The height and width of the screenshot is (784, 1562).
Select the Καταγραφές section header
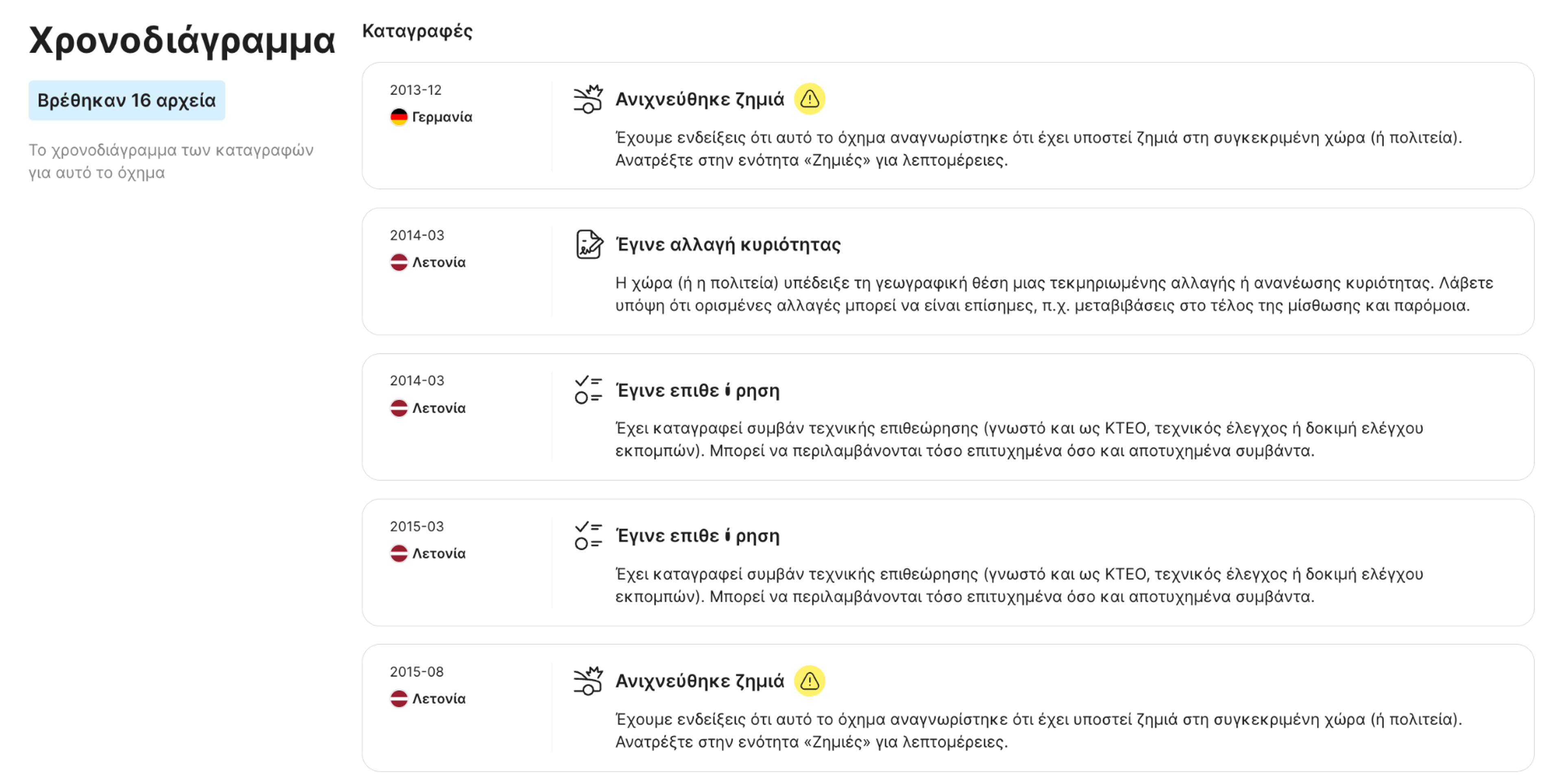pos(417,31)
